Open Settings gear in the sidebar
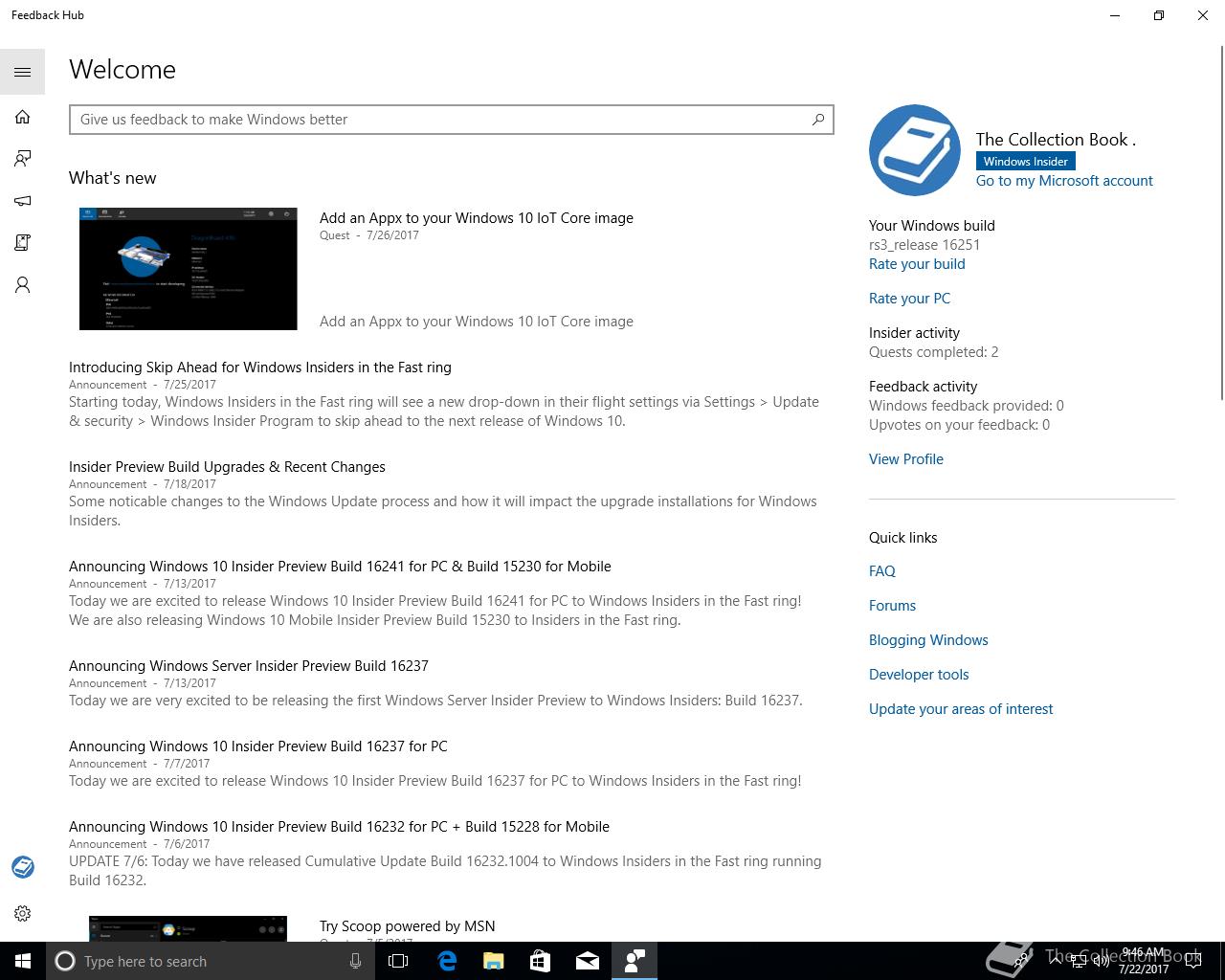The image size is (1225, 980). click(x=22, y=914)
